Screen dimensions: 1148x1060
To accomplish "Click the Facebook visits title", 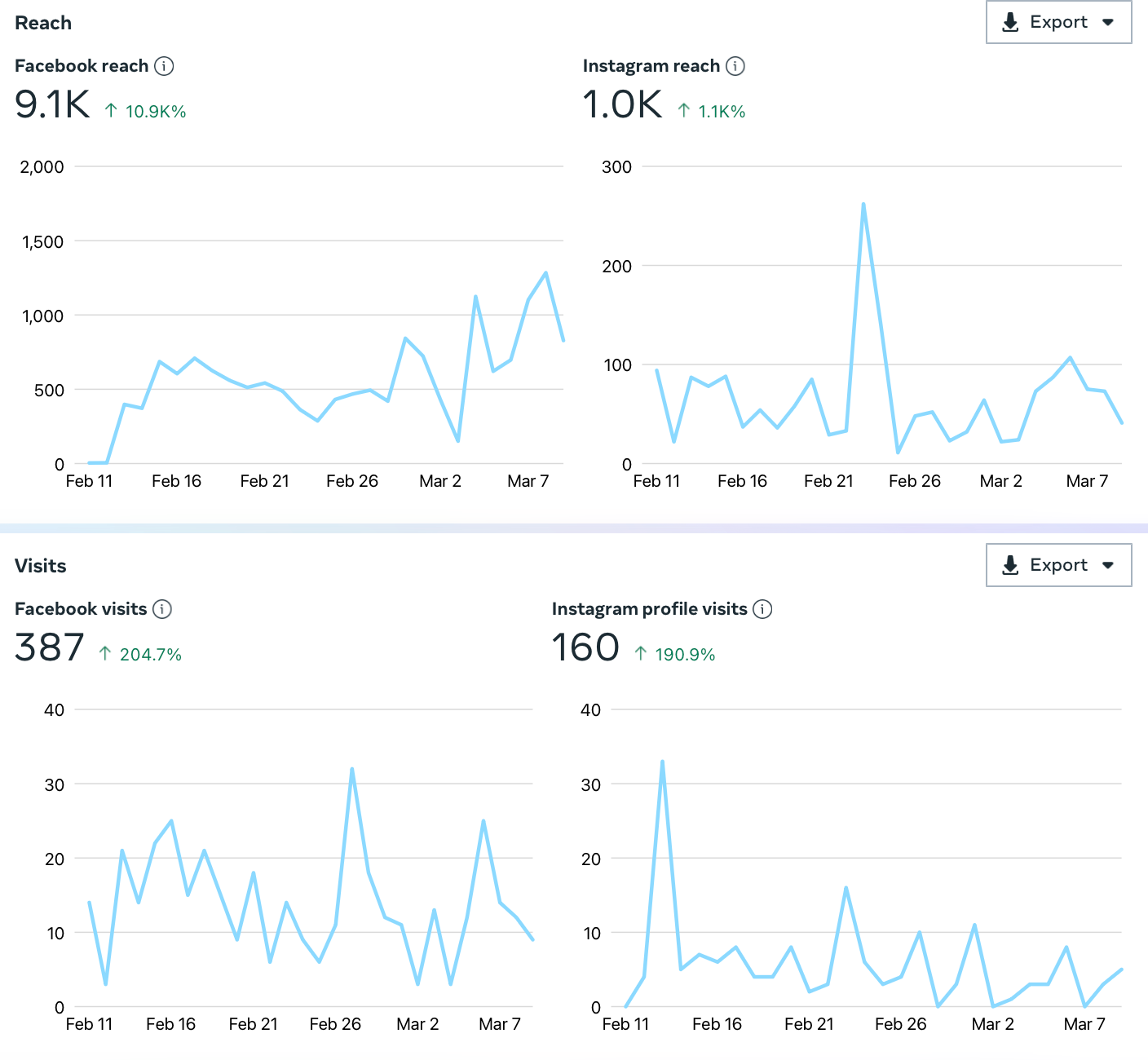I will pos(81,609).
